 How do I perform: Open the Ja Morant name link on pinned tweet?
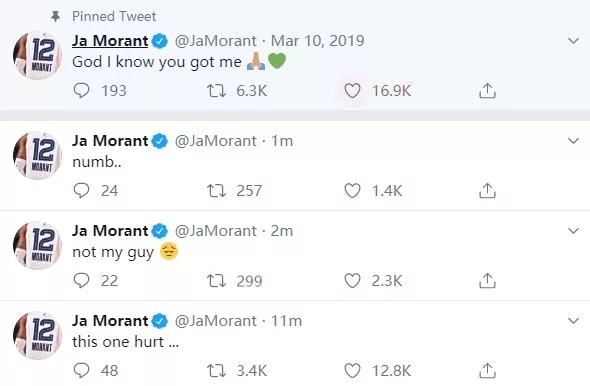110,41
